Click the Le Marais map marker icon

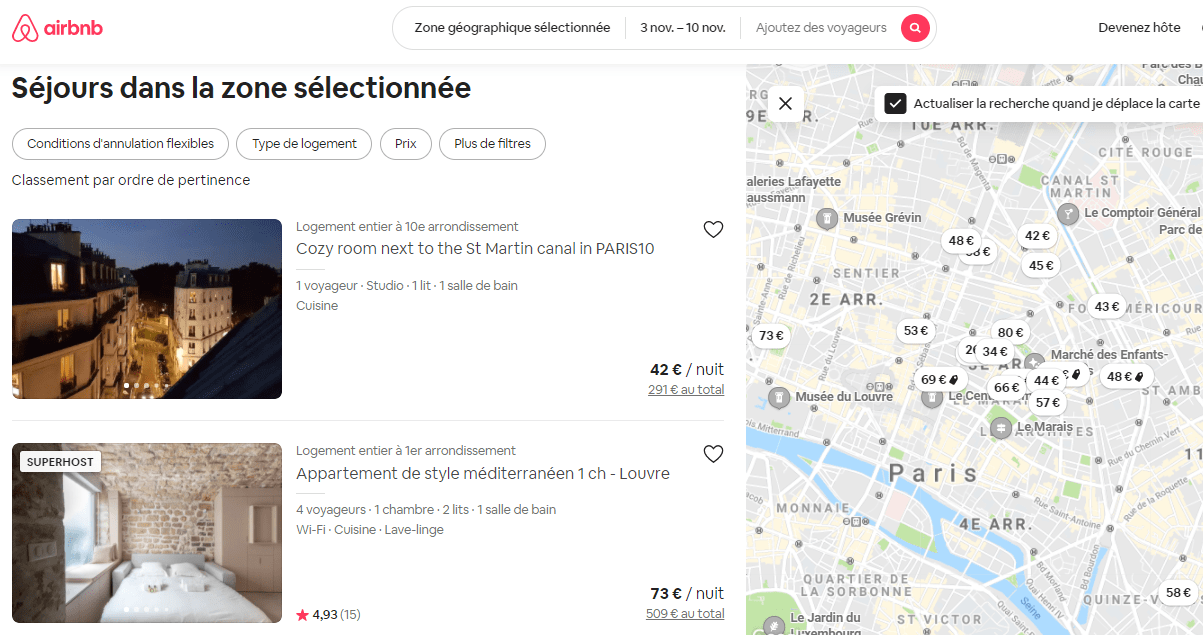click(x=1000, y=427)
